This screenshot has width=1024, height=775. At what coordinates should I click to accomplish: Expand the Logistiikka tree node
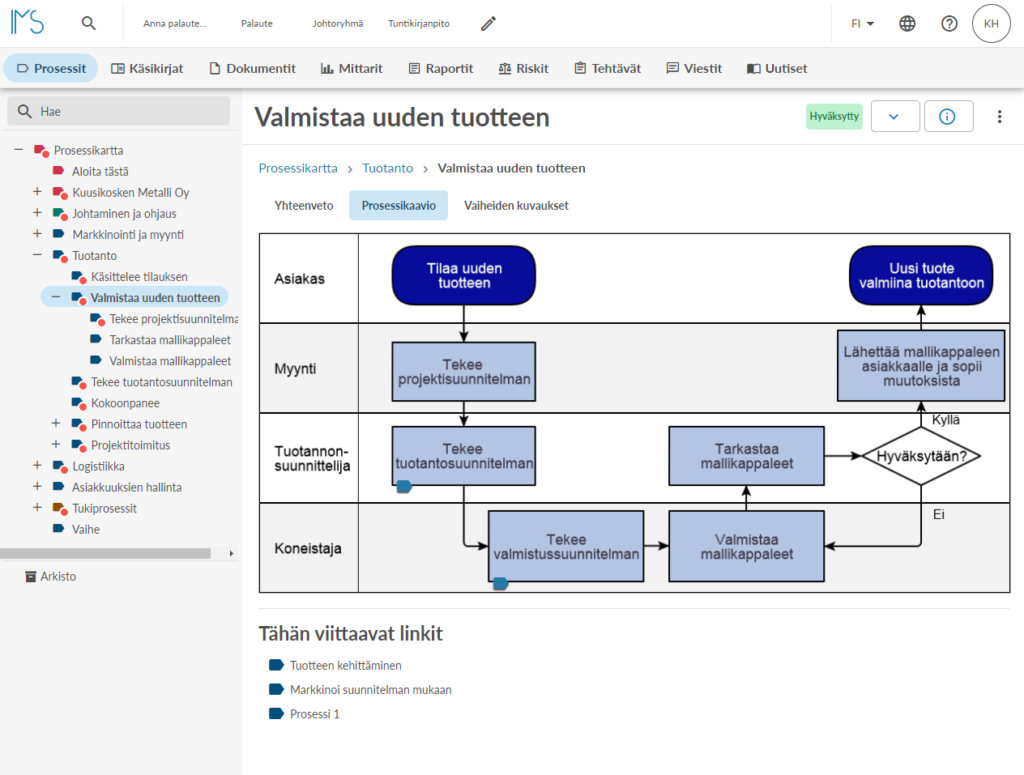click(x=37, y=466)
